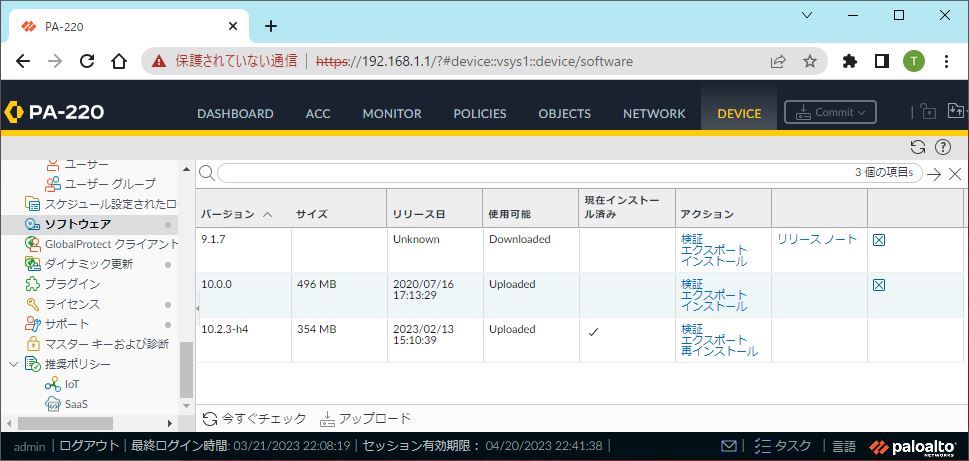Open the tab search chevron in title bar
Image resolution: width=969 pixels, height=461 pixels.
coord(807,16)
